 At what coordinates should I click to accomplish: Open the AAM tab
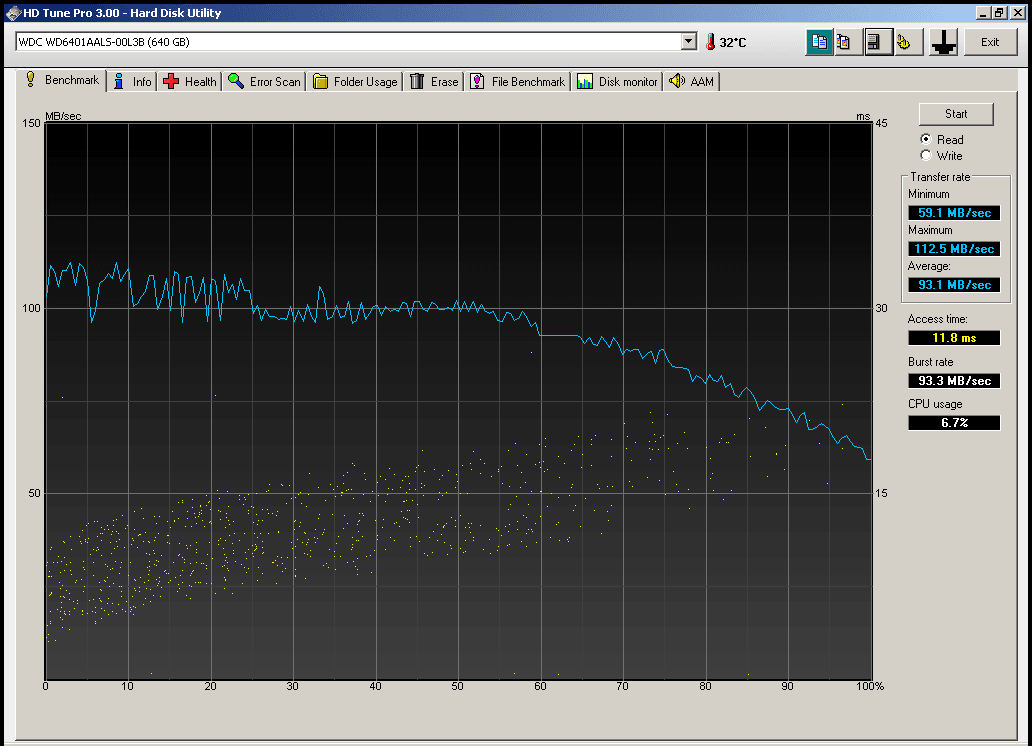[692, 82]
